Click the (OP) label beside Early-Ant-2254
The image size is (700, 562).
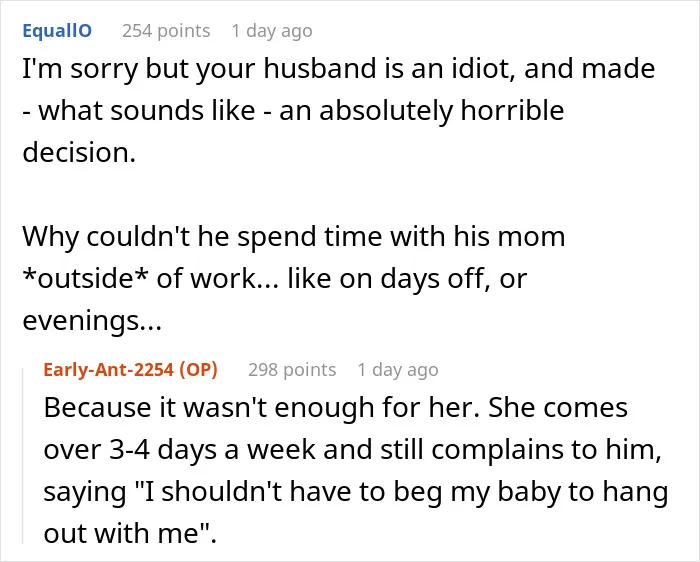(x=198, y=370)
